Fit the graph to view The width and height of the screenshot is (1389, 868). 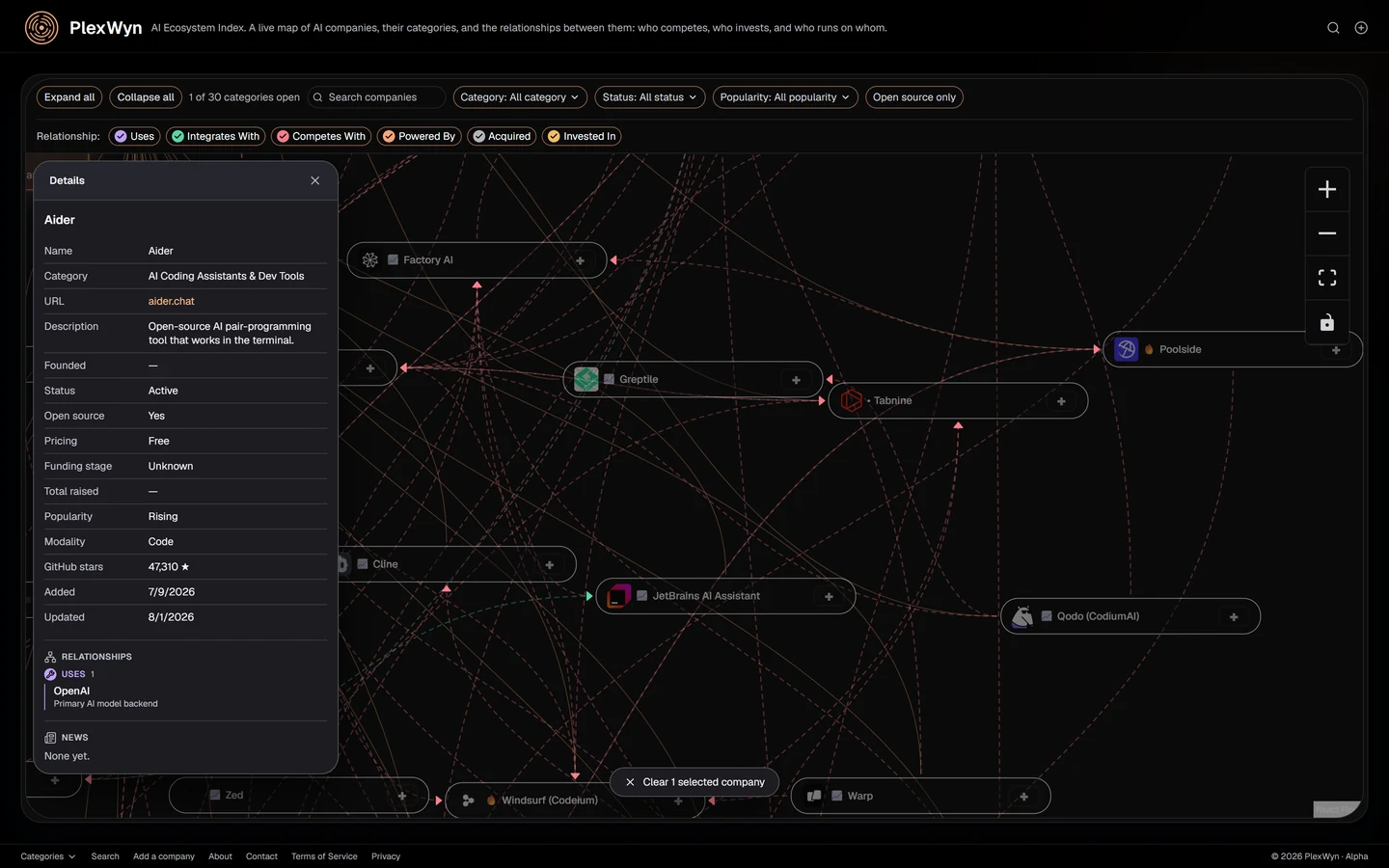point(1327,278)
